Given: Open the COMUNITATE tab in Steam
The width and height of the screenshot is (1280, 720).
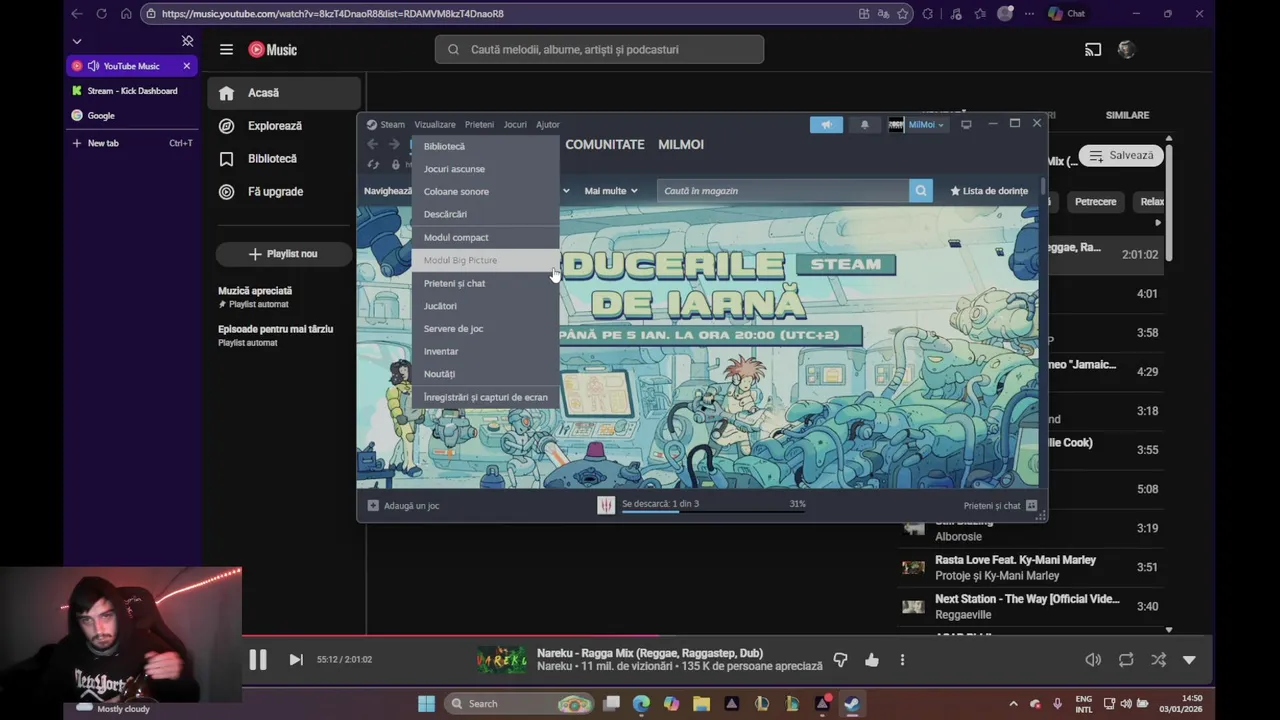Looking at the screenshot, I should 605,145.
